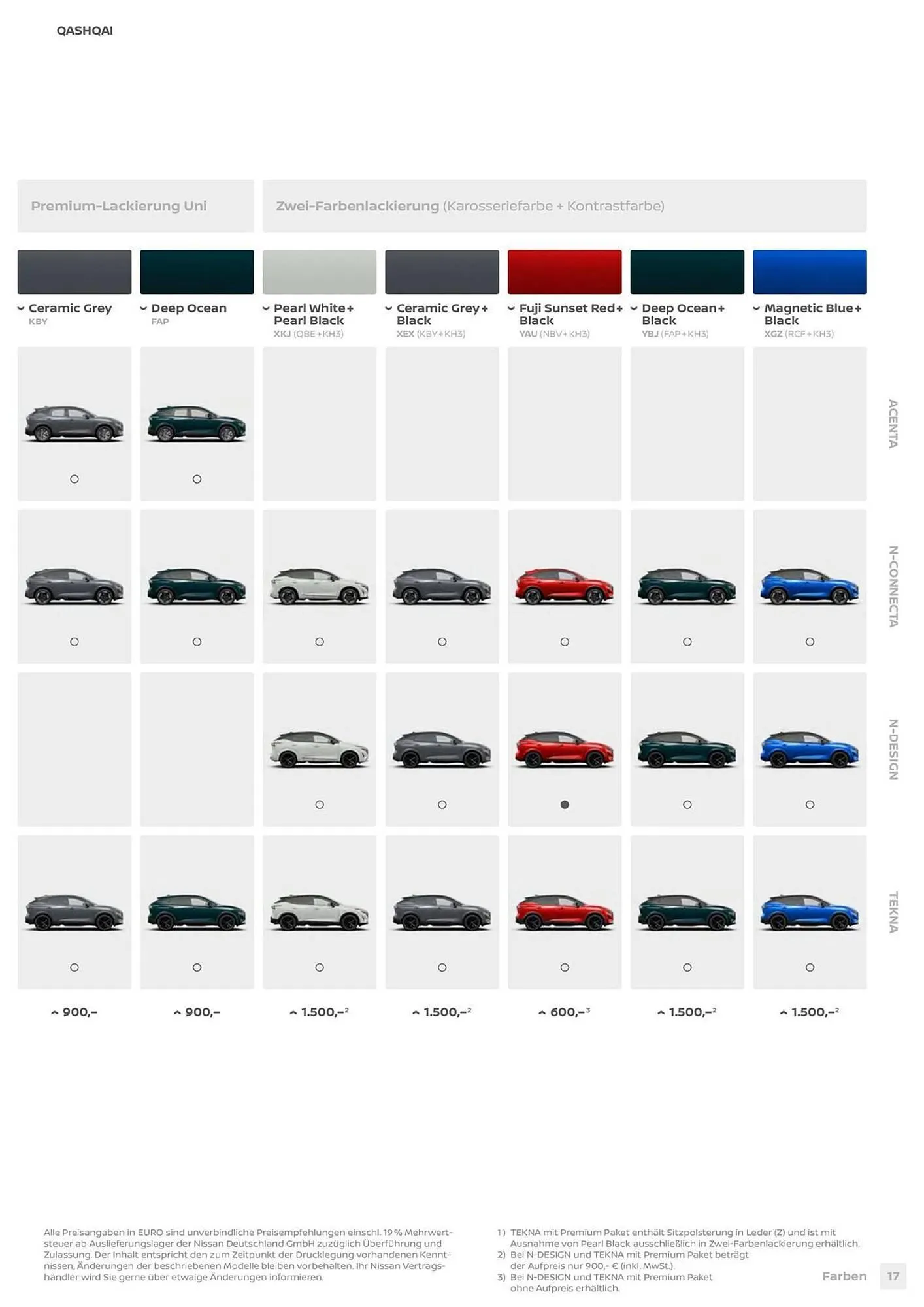Screen dimensions: 924x1307
Task: Select the ACENTA trim label
Action: tap(893, 423)
